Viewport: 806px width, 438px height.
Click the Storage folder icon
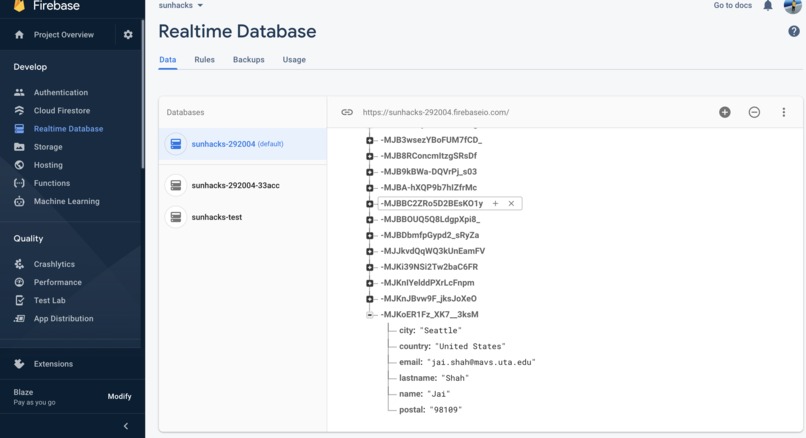point(19,147)
